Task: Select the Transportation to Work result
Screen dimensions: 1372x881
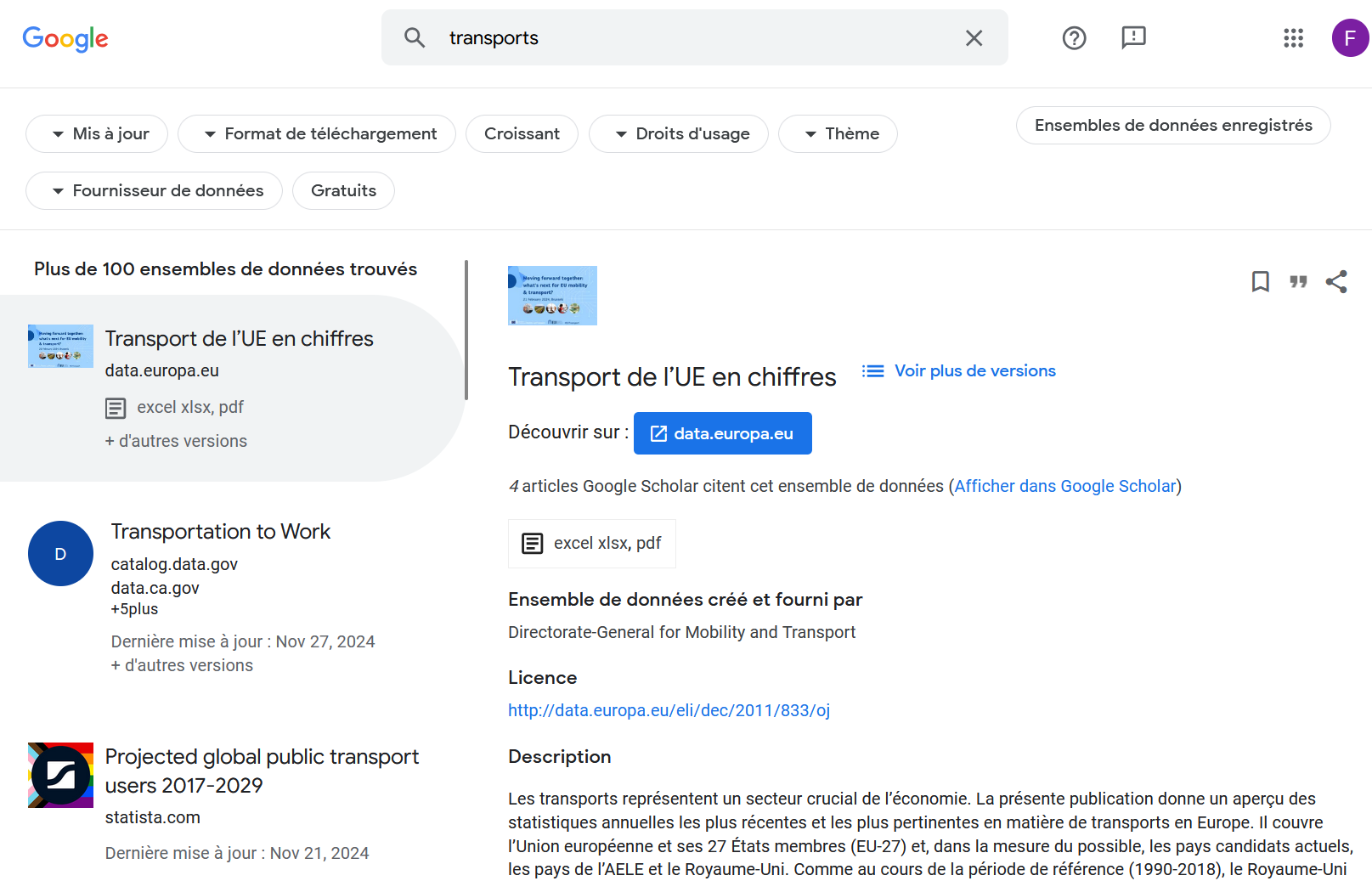Action: 221,532
